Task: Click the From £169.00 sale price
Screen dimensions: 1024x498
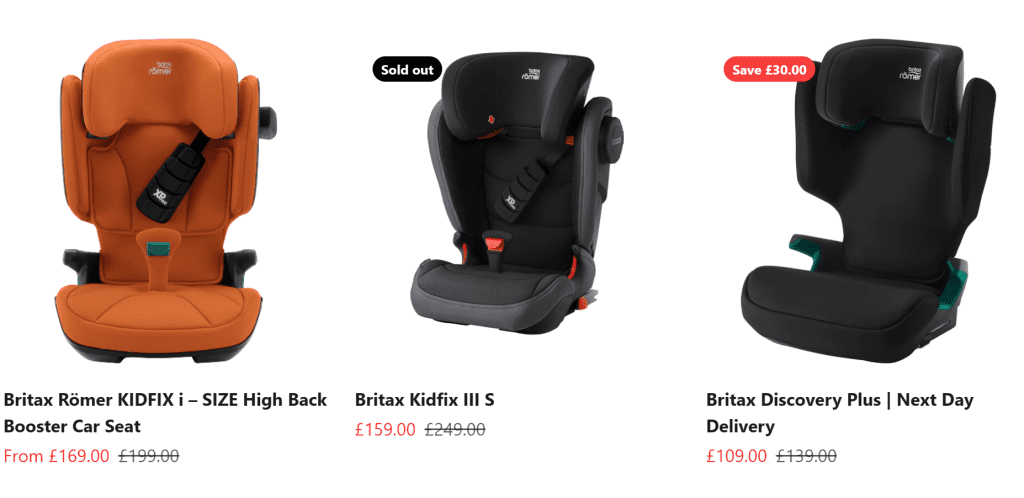Action: (57, 456)
